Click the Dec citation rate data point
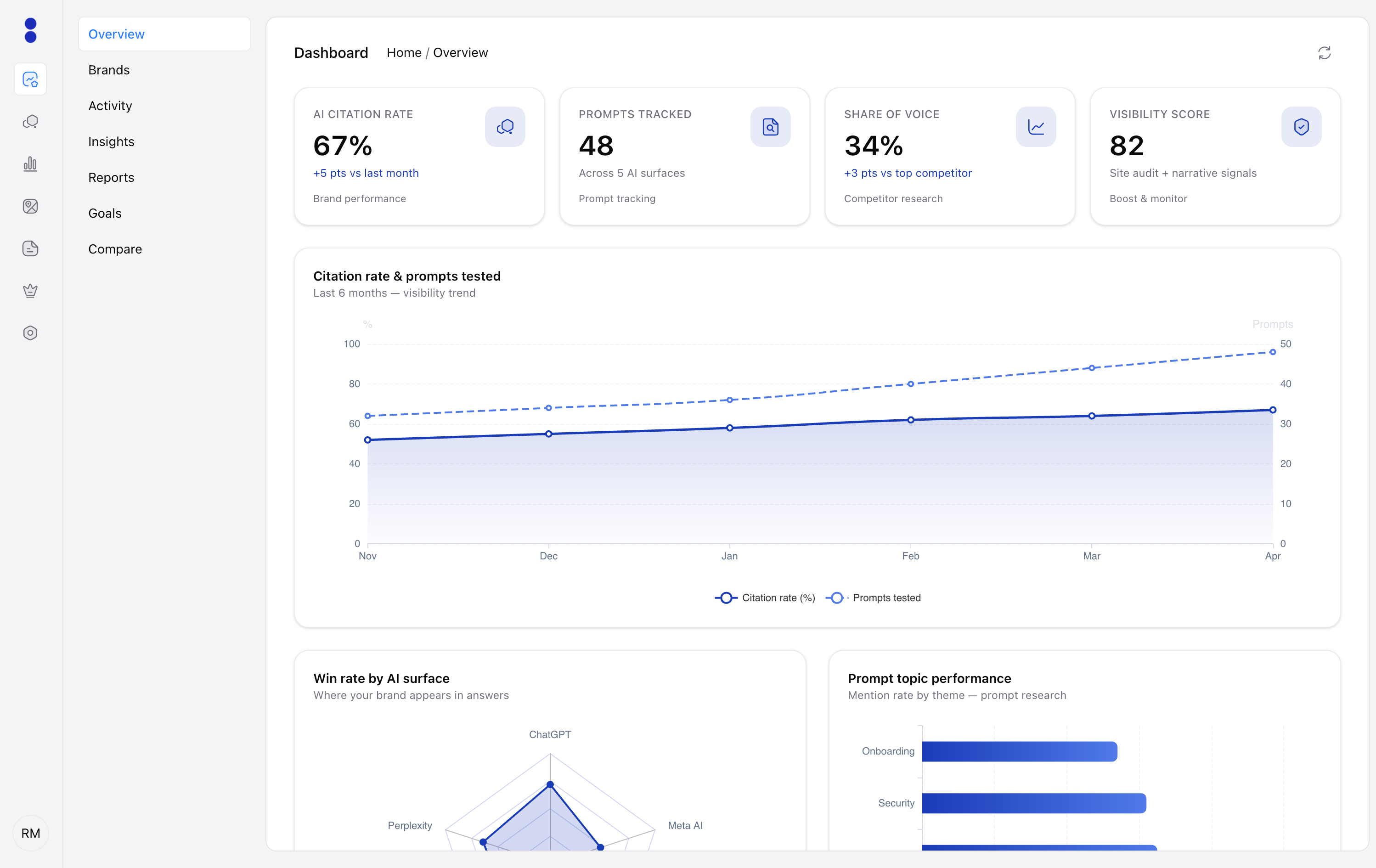 tap(548, 434)
